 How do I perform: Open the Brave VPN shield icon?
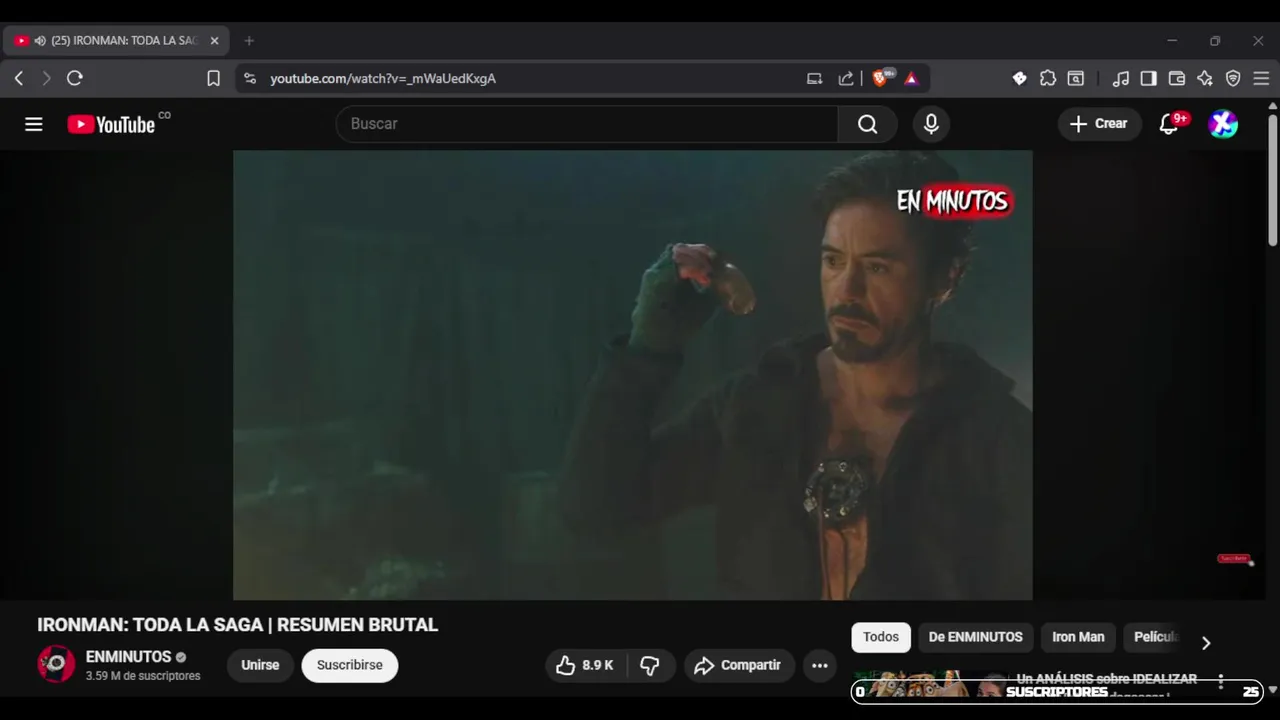[1233, 78]
